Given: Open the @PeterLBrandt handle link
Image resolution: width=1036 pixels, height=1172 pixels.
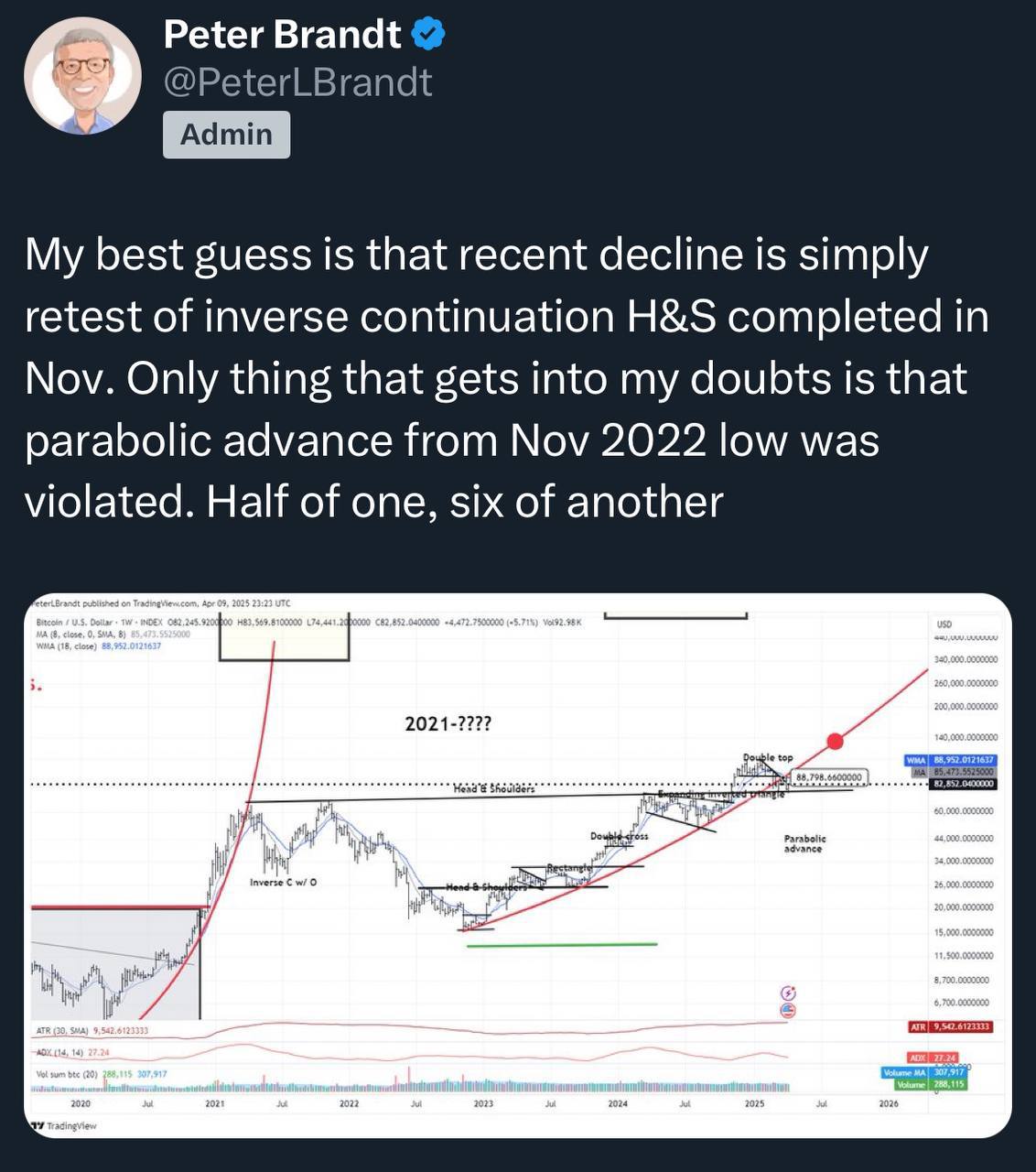Looking at the screenshot, I should 297,82.
